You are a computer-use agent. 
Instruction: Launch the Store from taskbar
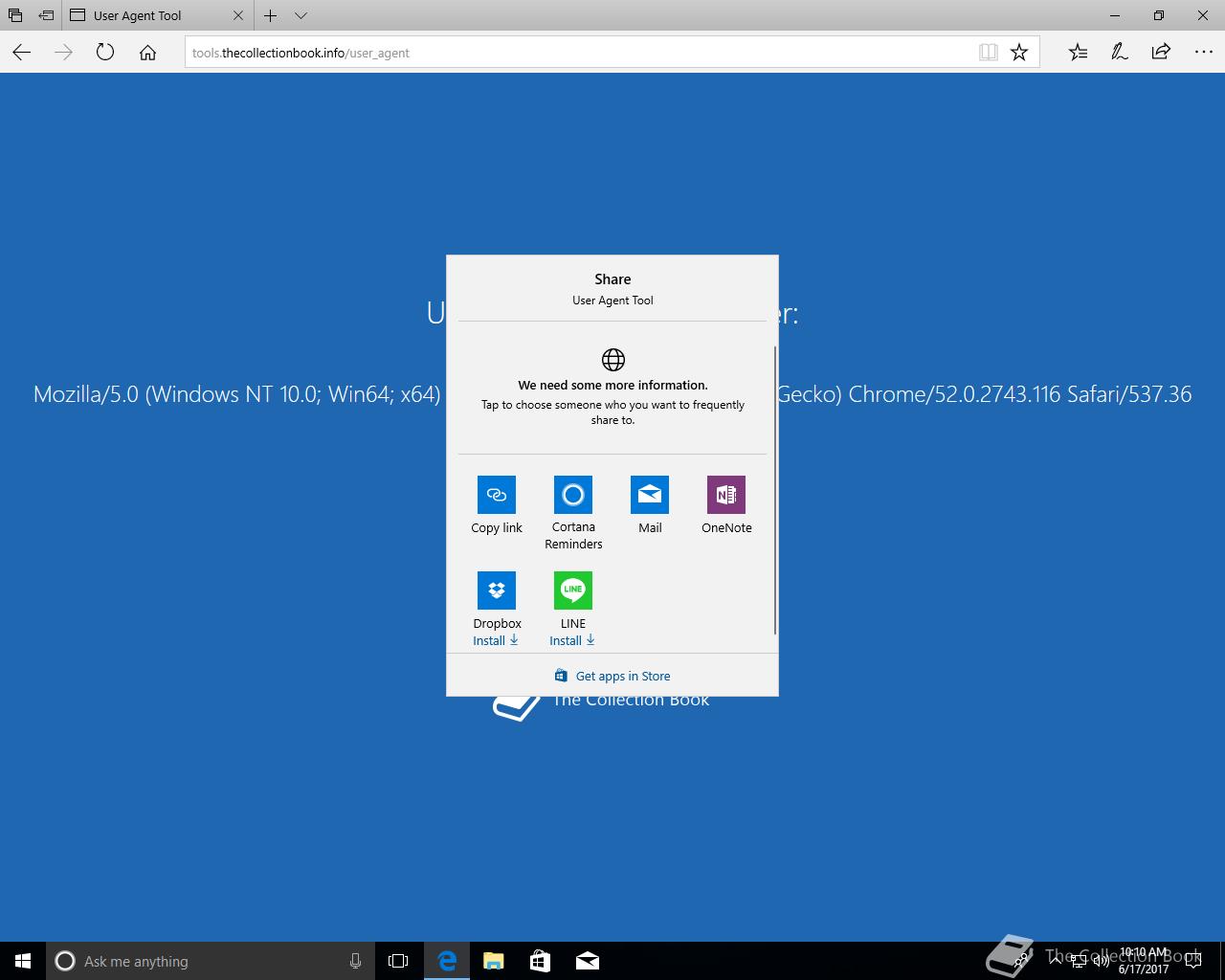[x=541, y=961]
